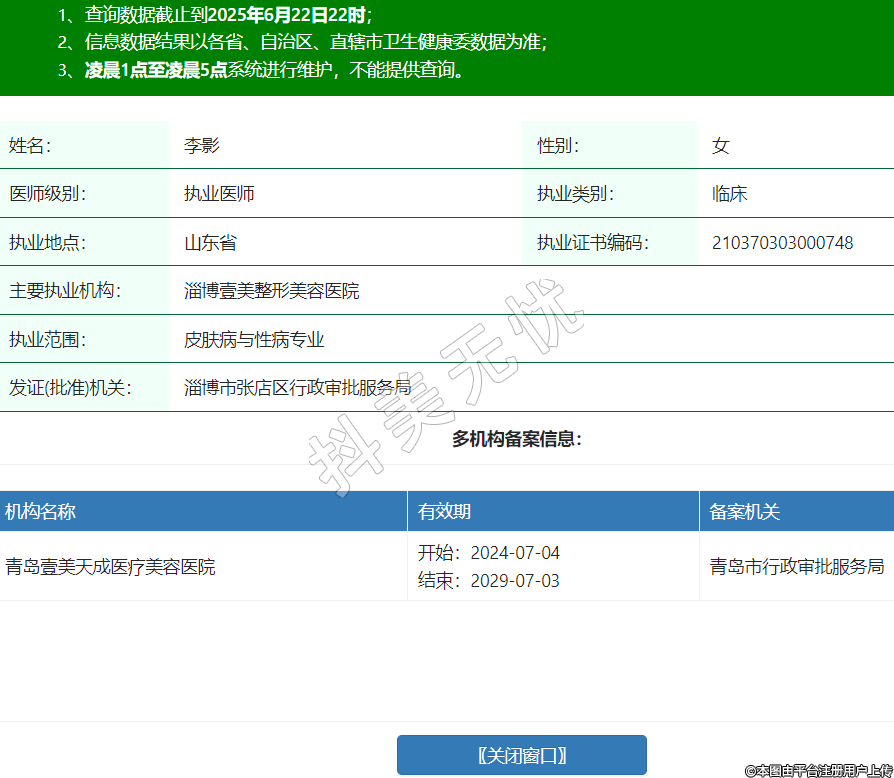Select the 山东省 practice location value
Image resolution: width=894 pixels, height=778 pixels.
point(210,243)
